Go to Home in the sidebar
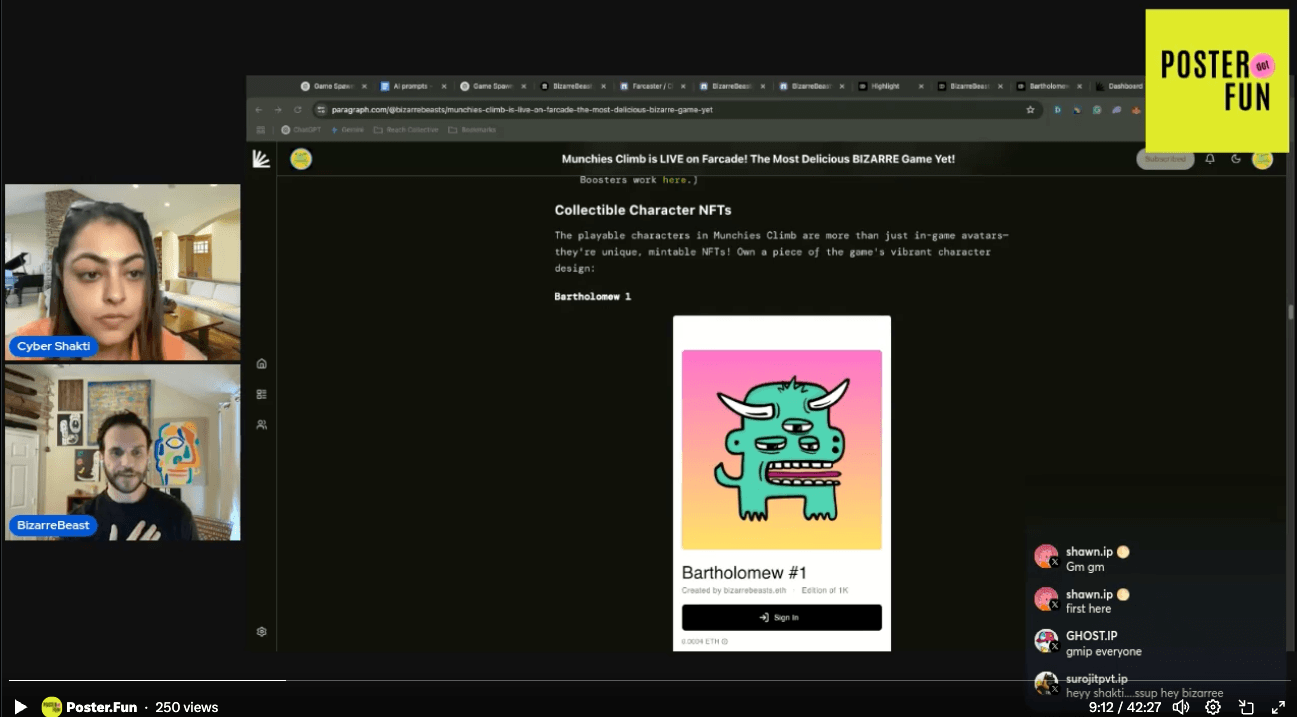Image resolution: width=1297 pixels, height=717 pixels. tap(261, 364)
